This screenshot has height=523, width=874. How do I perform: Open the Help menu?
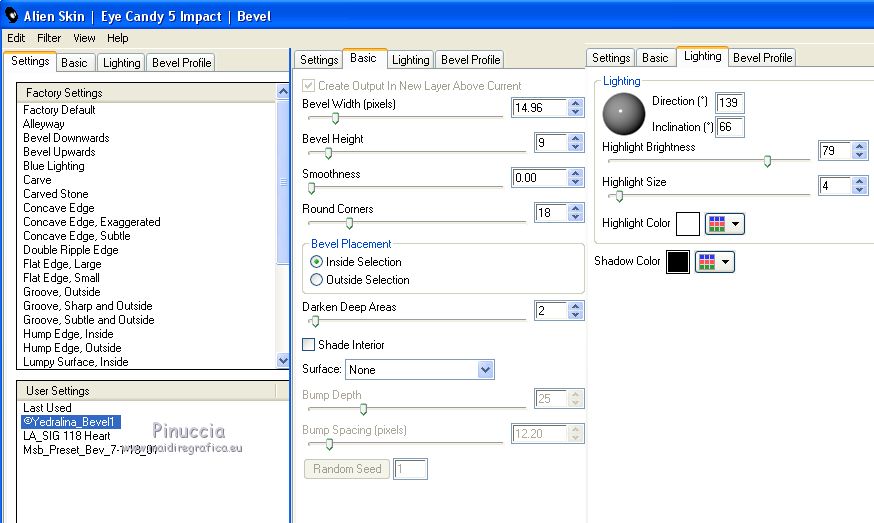118,38
